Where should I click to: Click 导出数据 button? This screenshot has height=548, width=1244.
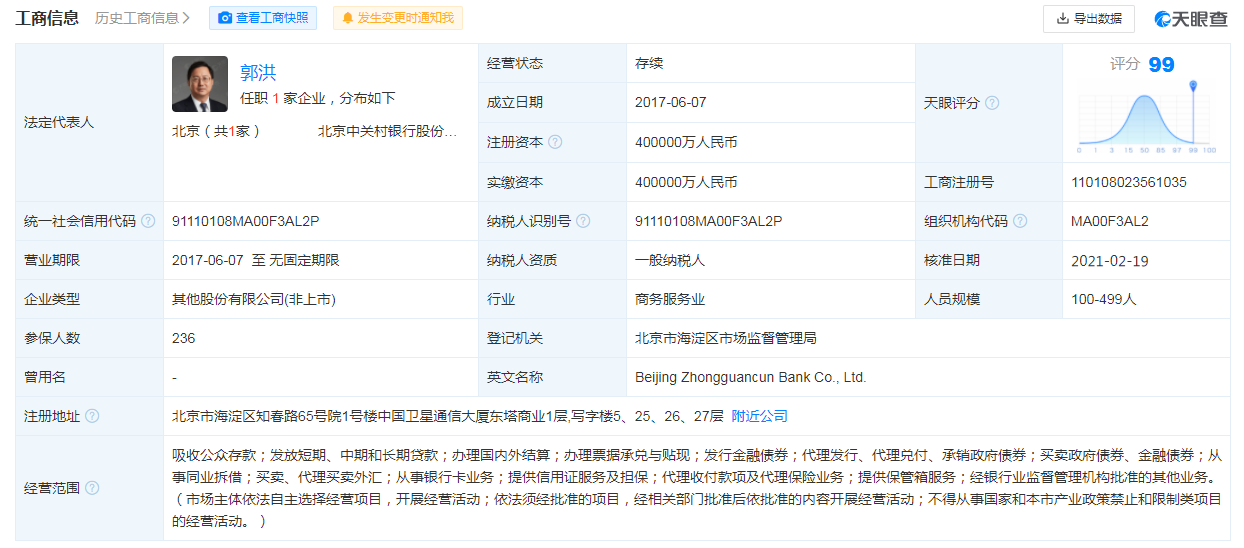(1089, 18)
